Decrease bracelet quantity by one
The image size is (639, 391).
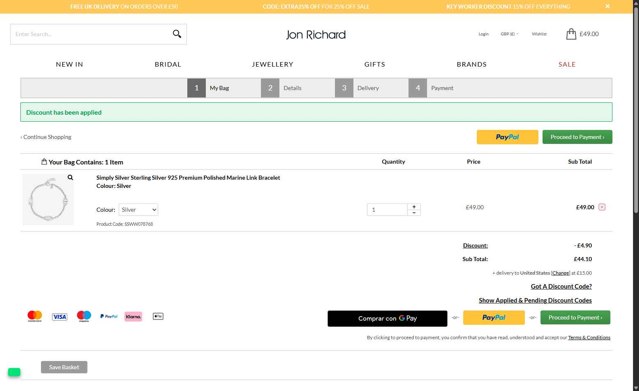click(x=414, y=212)
